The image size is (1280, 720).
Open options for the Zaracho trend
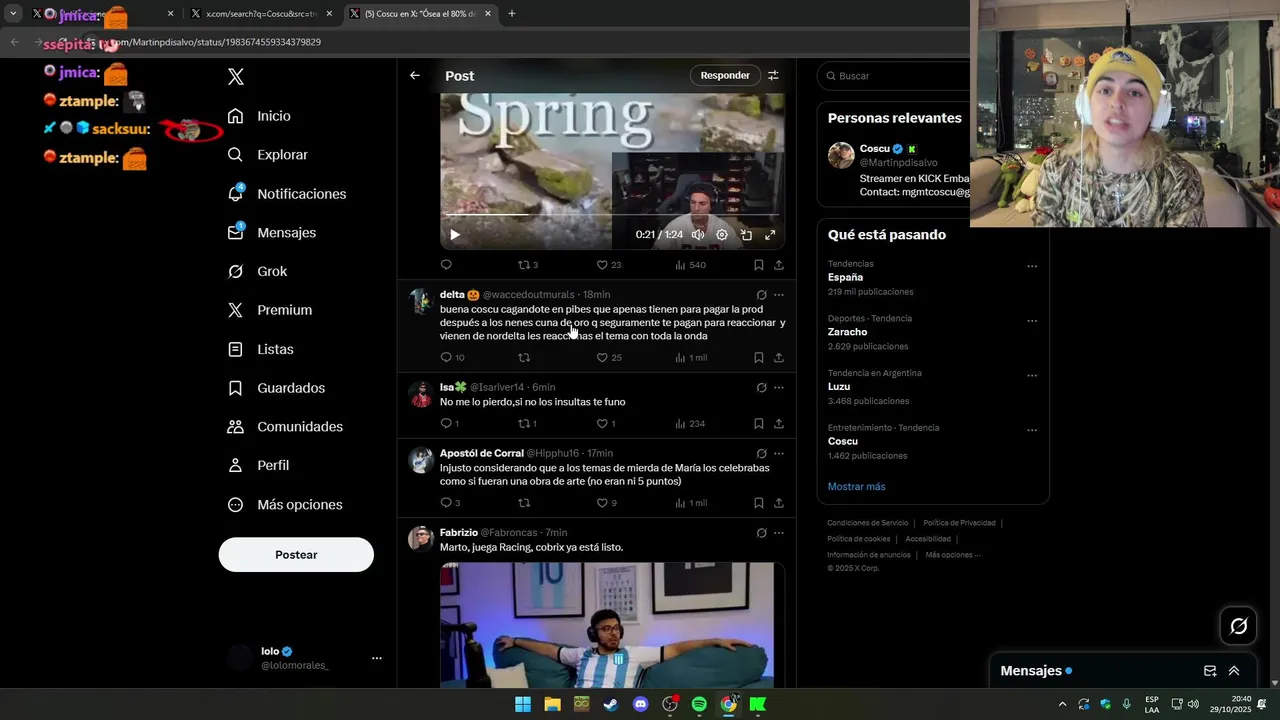point(1032,321)
